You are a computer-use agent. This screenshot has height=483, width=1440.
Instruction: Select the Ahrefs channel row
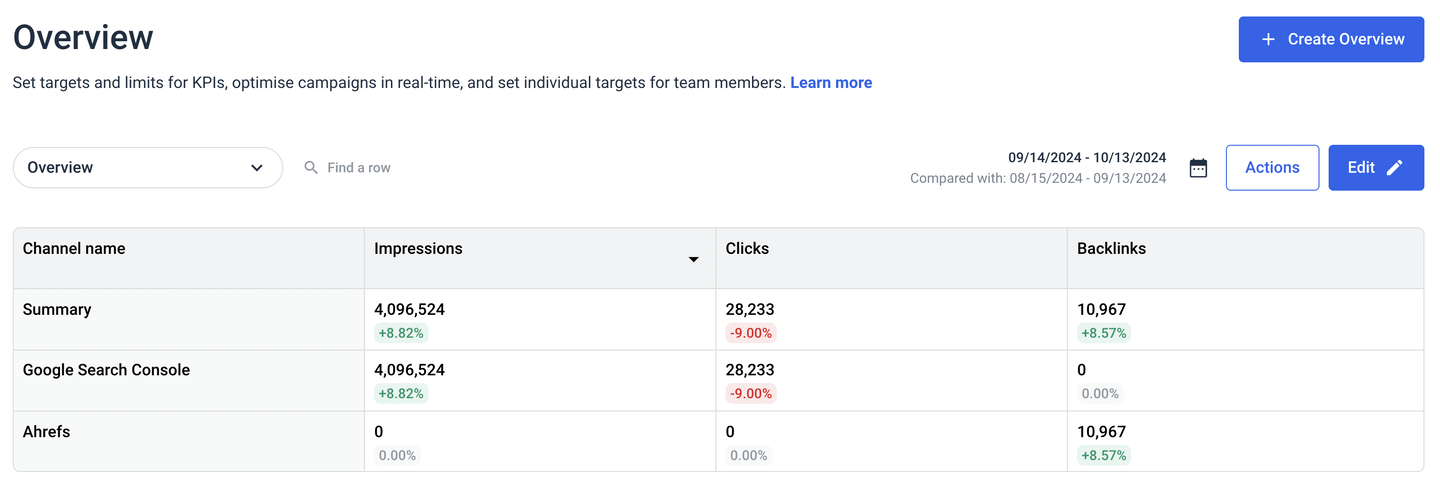46,432
